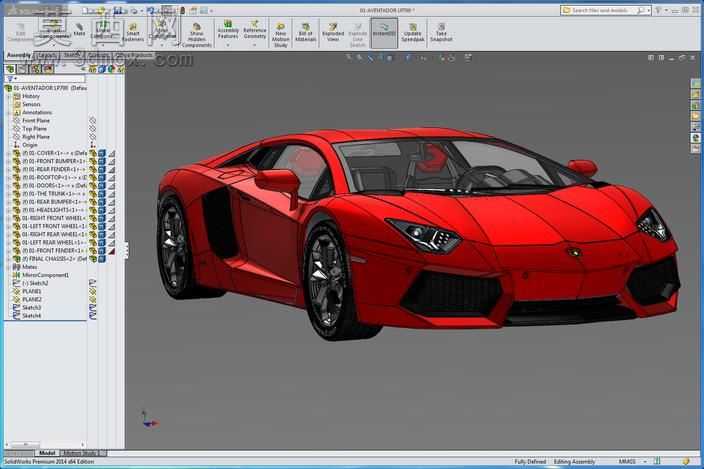Click Quick Tips icon in status bar
The image size is (704, 469).
(686, 461)
